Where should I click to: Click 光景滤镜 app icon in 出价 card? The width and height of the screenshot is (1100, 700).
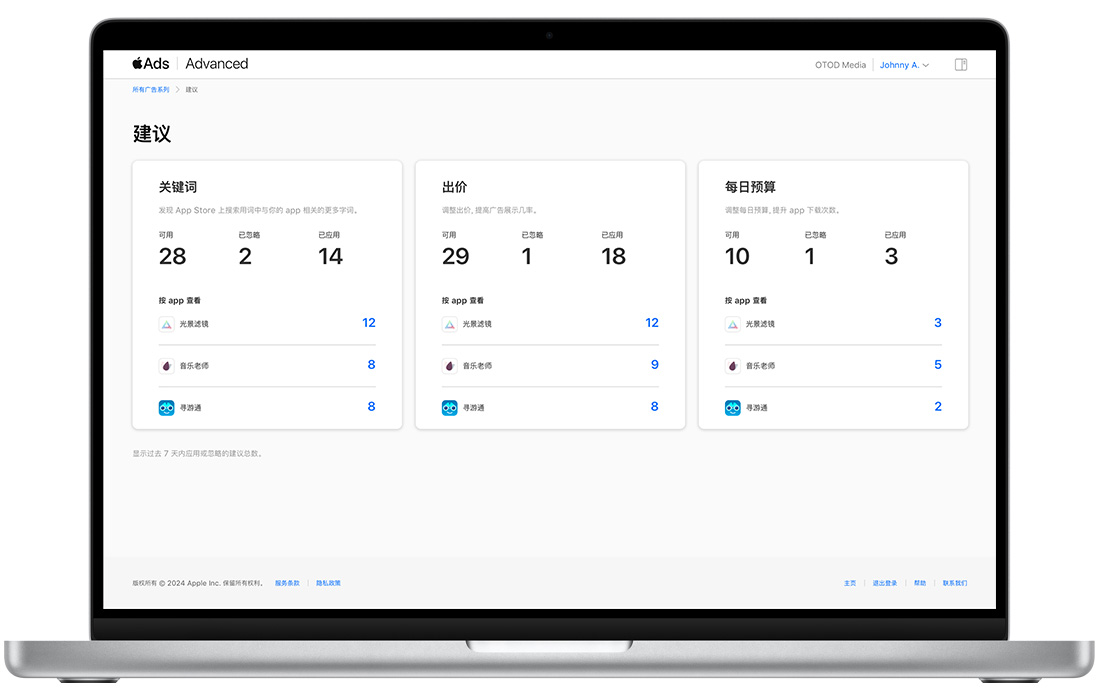point(450,324)
